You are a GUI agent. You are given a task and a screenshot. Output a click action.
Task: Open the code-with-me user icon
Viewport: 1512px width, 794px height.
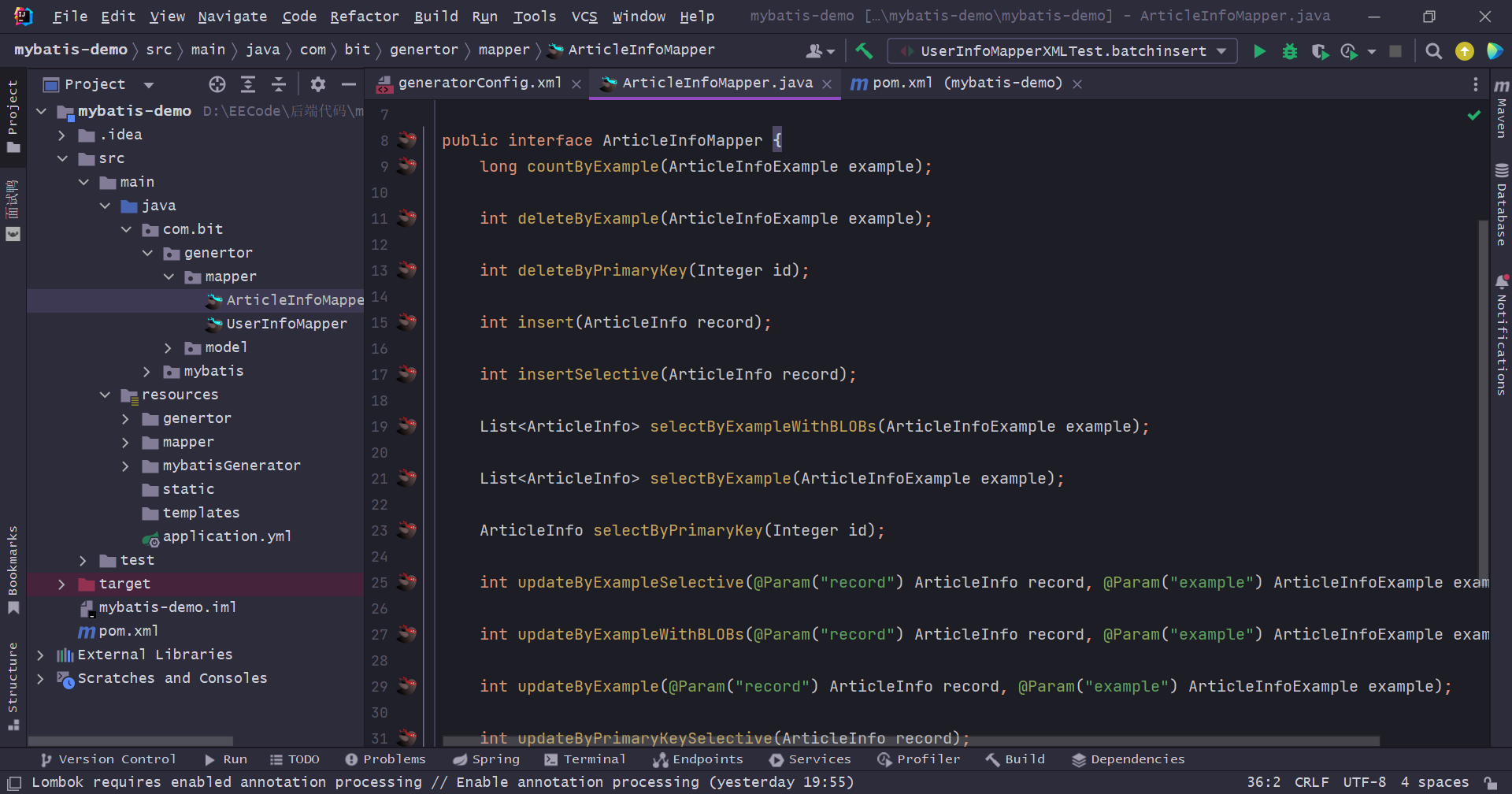point(819,51)
